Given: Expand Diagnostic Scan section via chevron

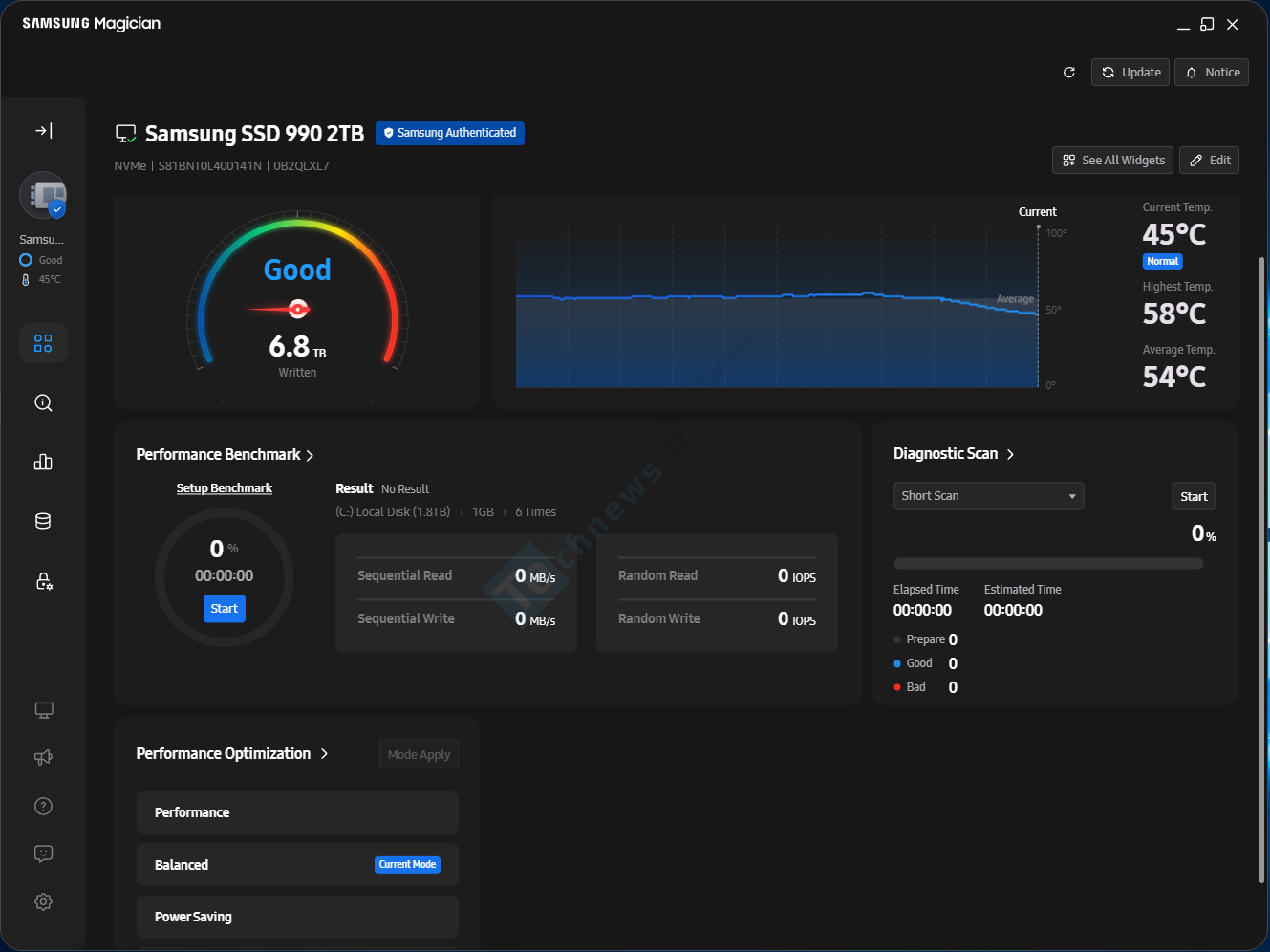Looking at the screenshot, I should [1010, 454].
